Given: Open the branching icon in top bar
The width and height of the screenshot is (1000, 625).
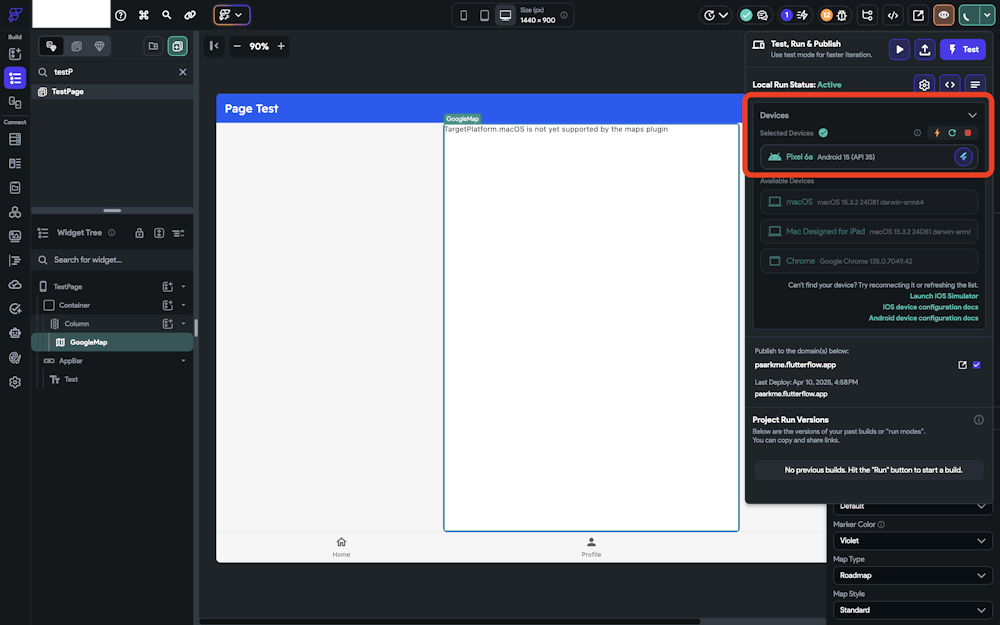Looking at the screenshot, I should click(x=867, y=15).
